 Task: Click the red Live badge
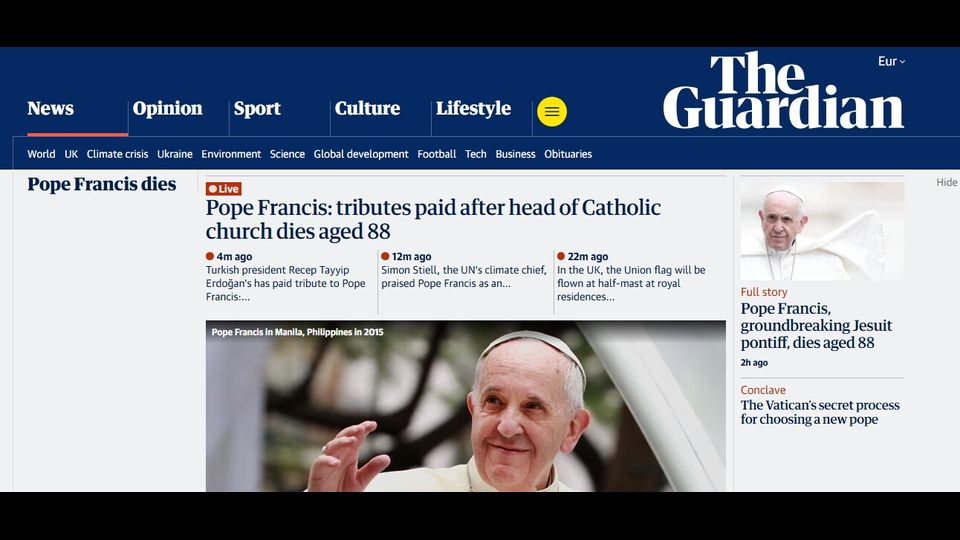[x=223, y=189]
